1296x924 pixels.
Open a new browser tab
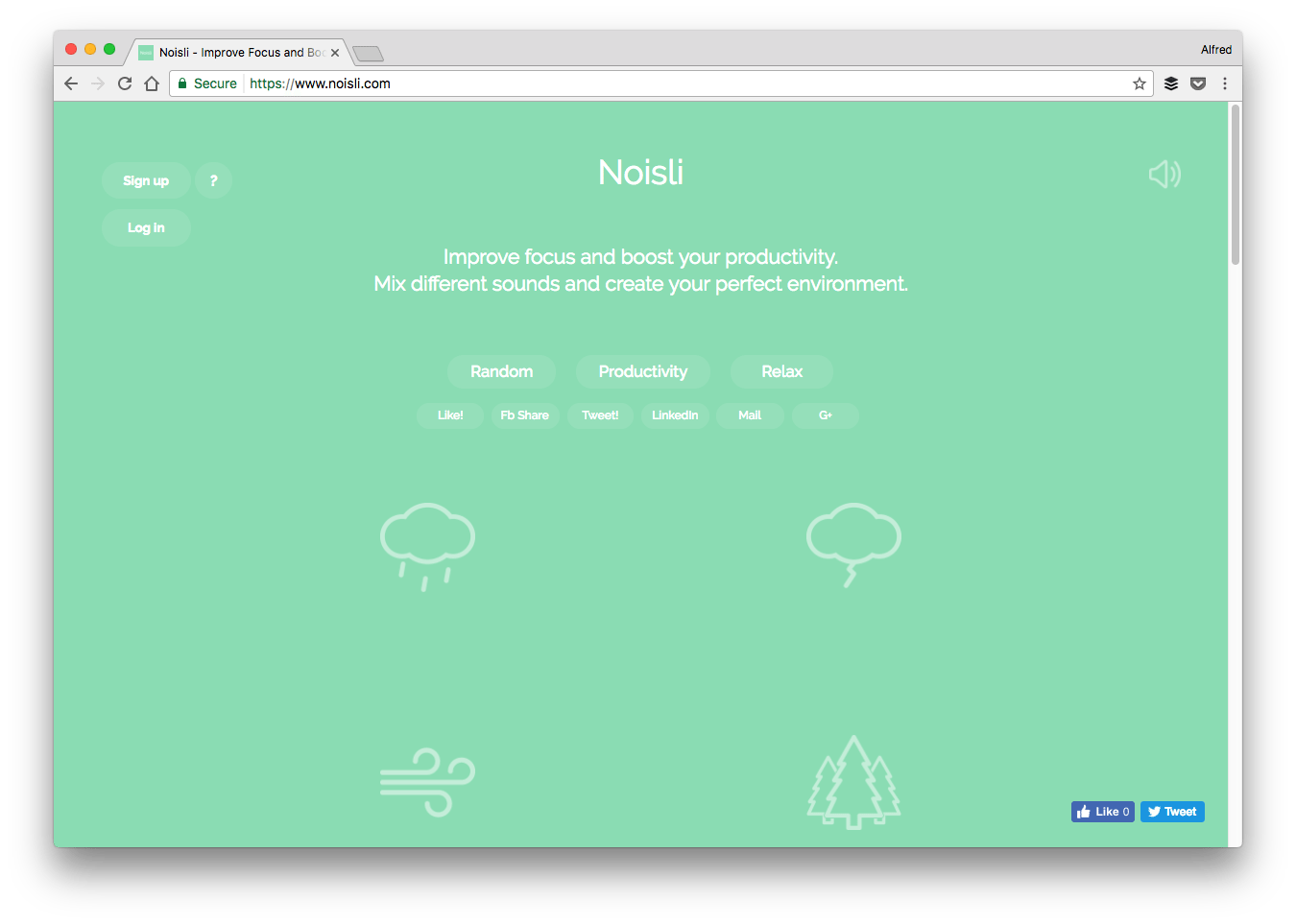pyautogui.click(x=368, y=54)
